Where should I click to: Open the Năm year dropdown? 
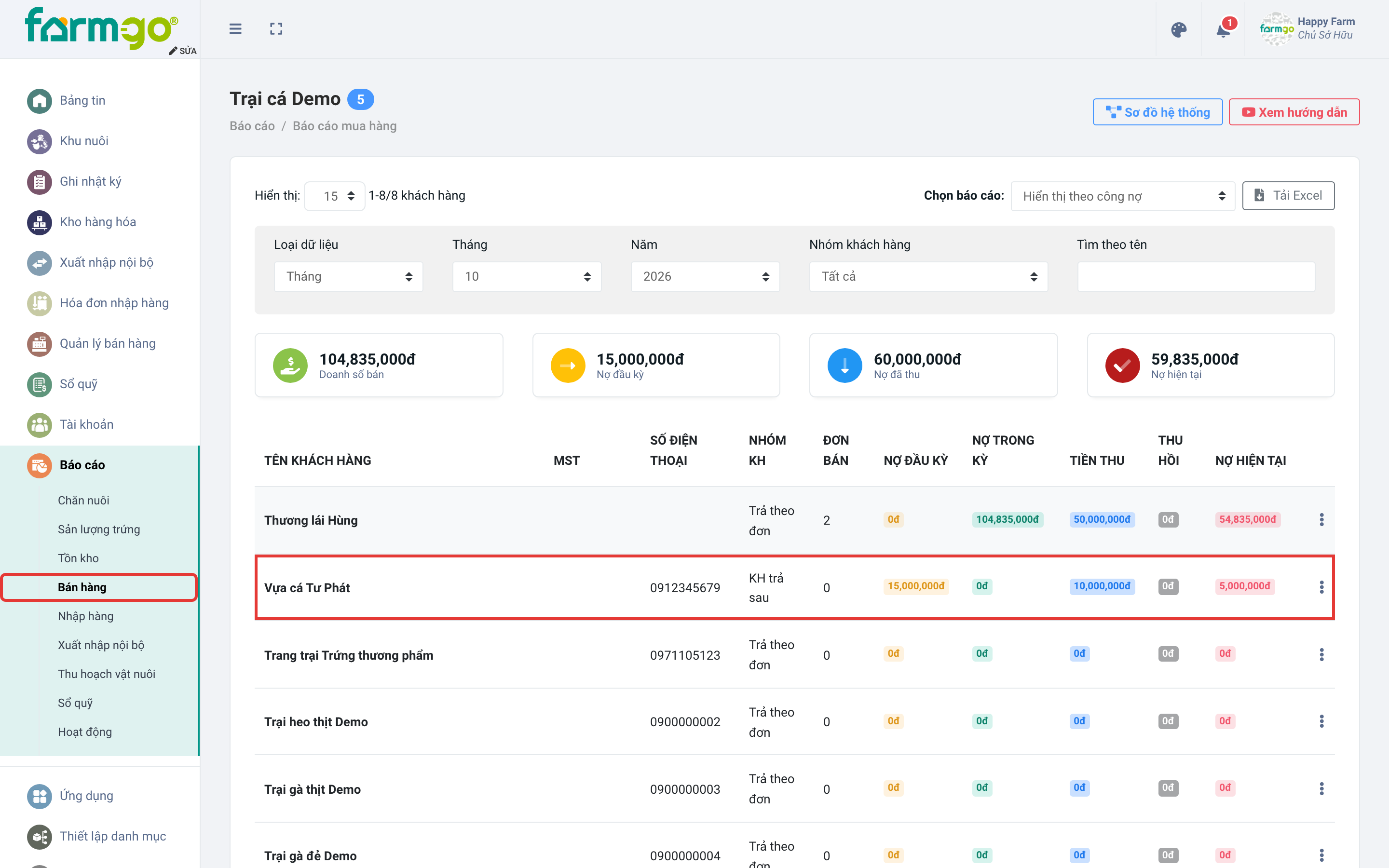click(705, 277)
